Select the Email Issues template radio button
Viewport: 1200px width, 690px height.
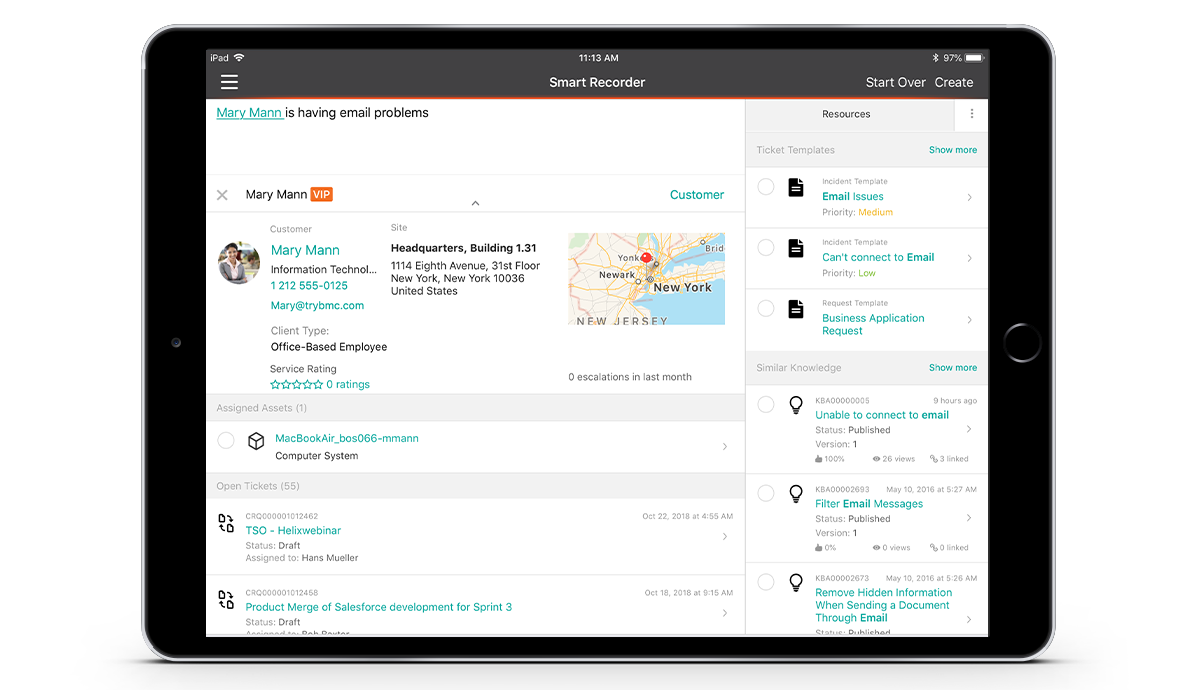pos(765,187)
